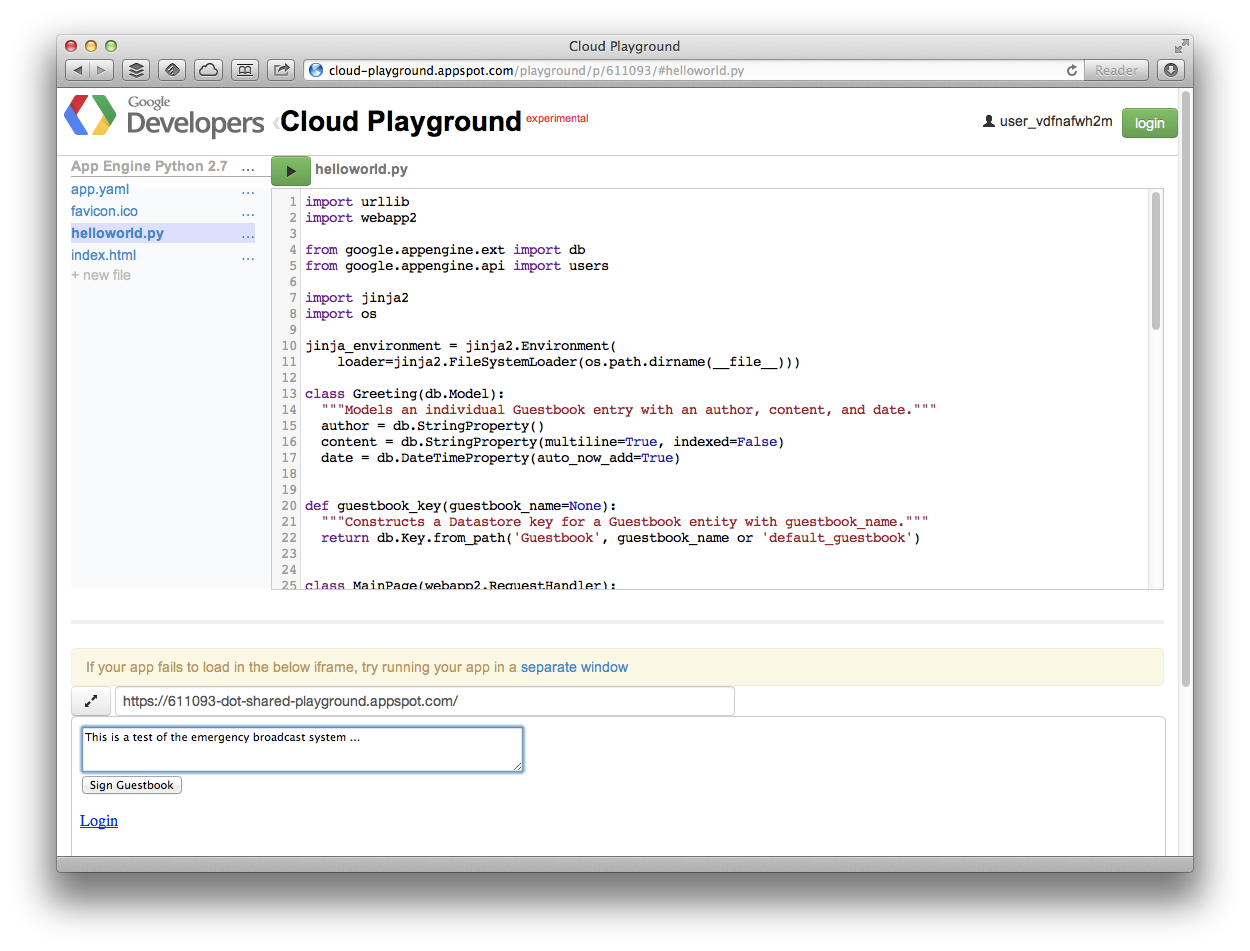Open the options menu for app.yaml
The width and height of the screenshot is (1250, 951).
[x=248, y=189]
